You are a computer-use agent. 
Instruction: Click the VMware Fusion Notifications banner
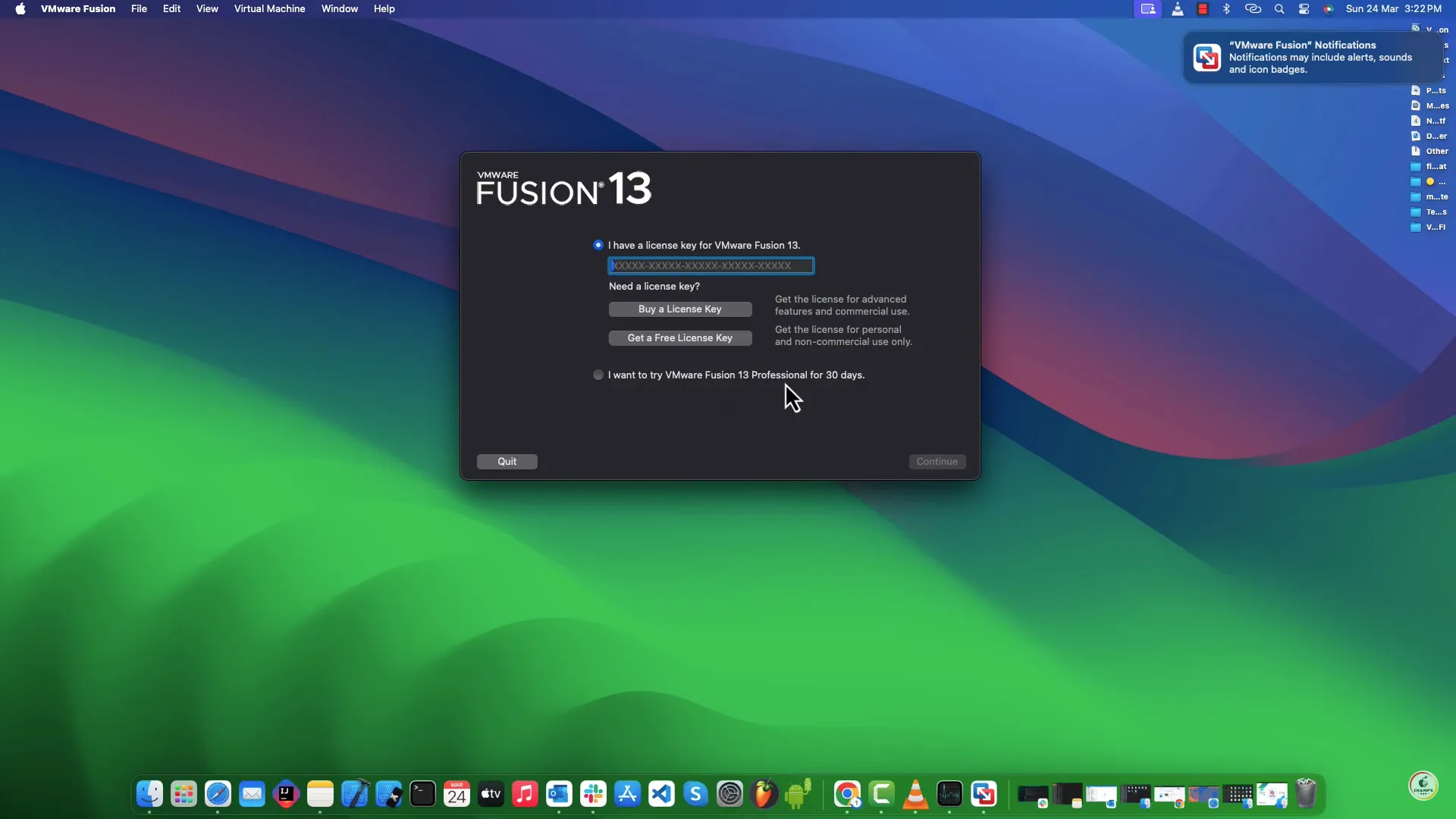tap(1314, 58)
